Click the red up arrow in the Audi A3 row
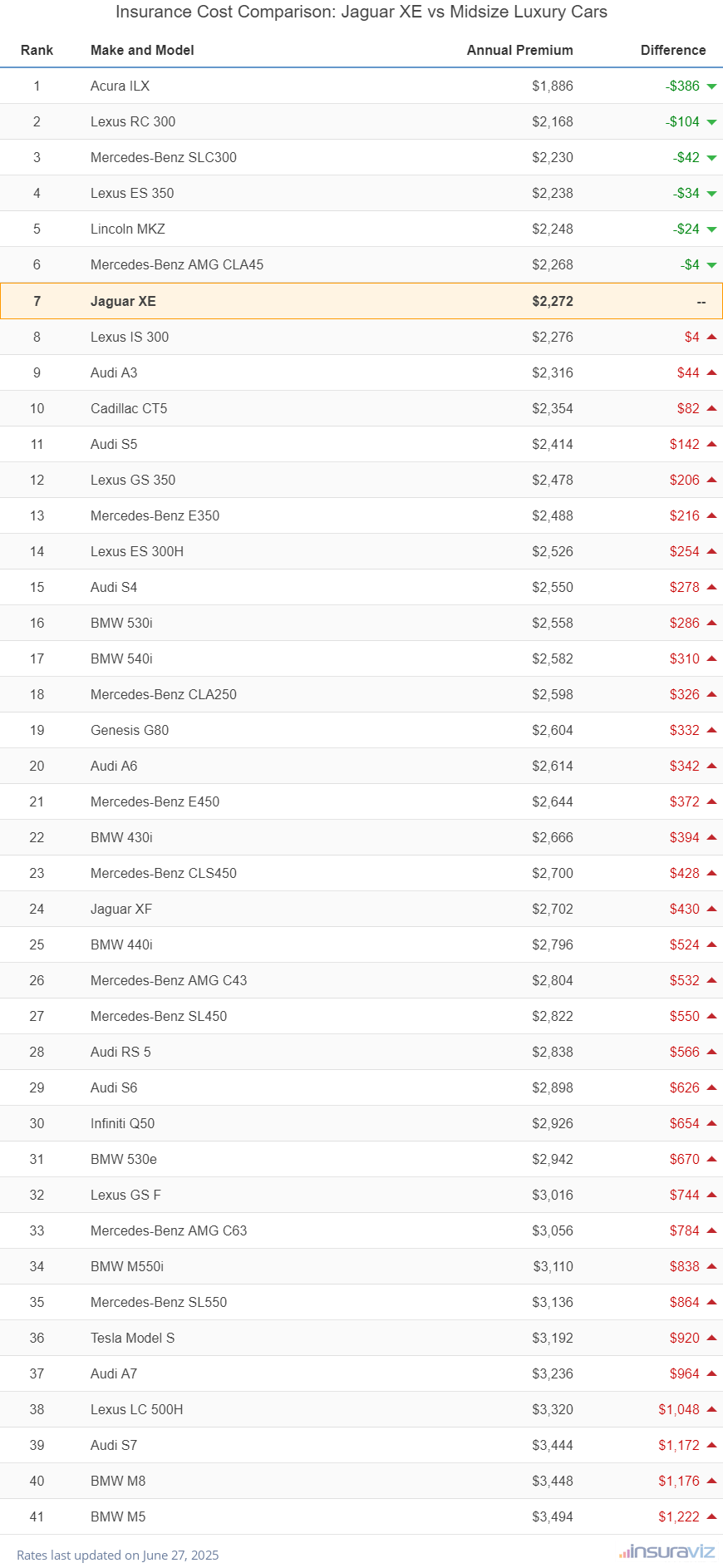The image size is (723, 1568). (711, 372)
